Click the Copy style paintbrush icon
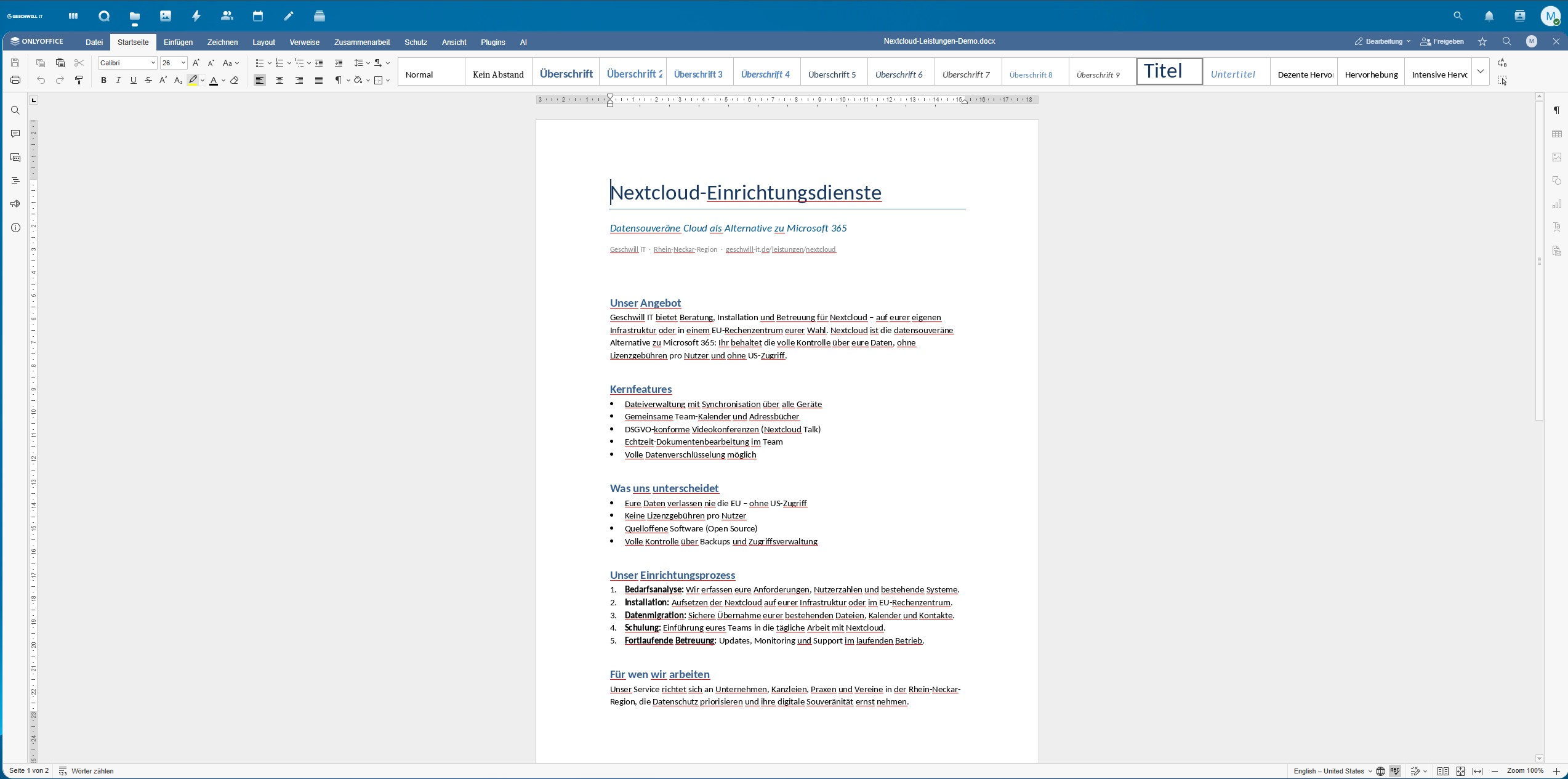The height and width of the screenshot is (779, 1568). pyautogui.click(x=79, y=80)
